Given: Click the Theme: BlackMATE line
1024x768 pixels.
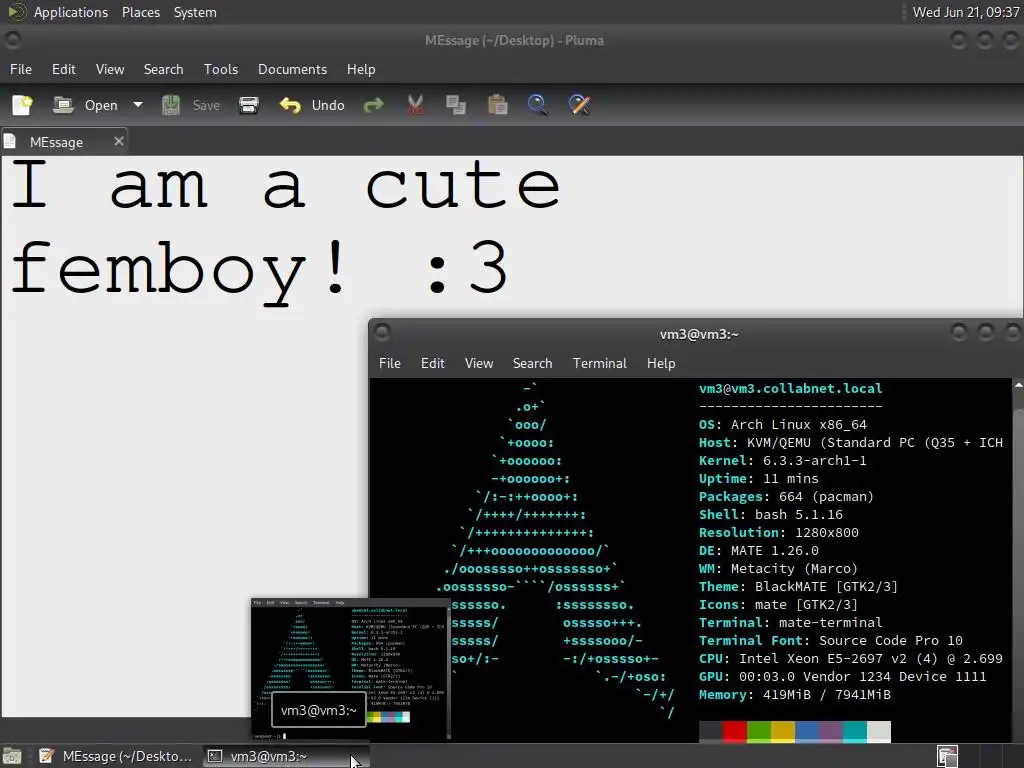Looking at the screenshot, I should click(x=798, y=586).
